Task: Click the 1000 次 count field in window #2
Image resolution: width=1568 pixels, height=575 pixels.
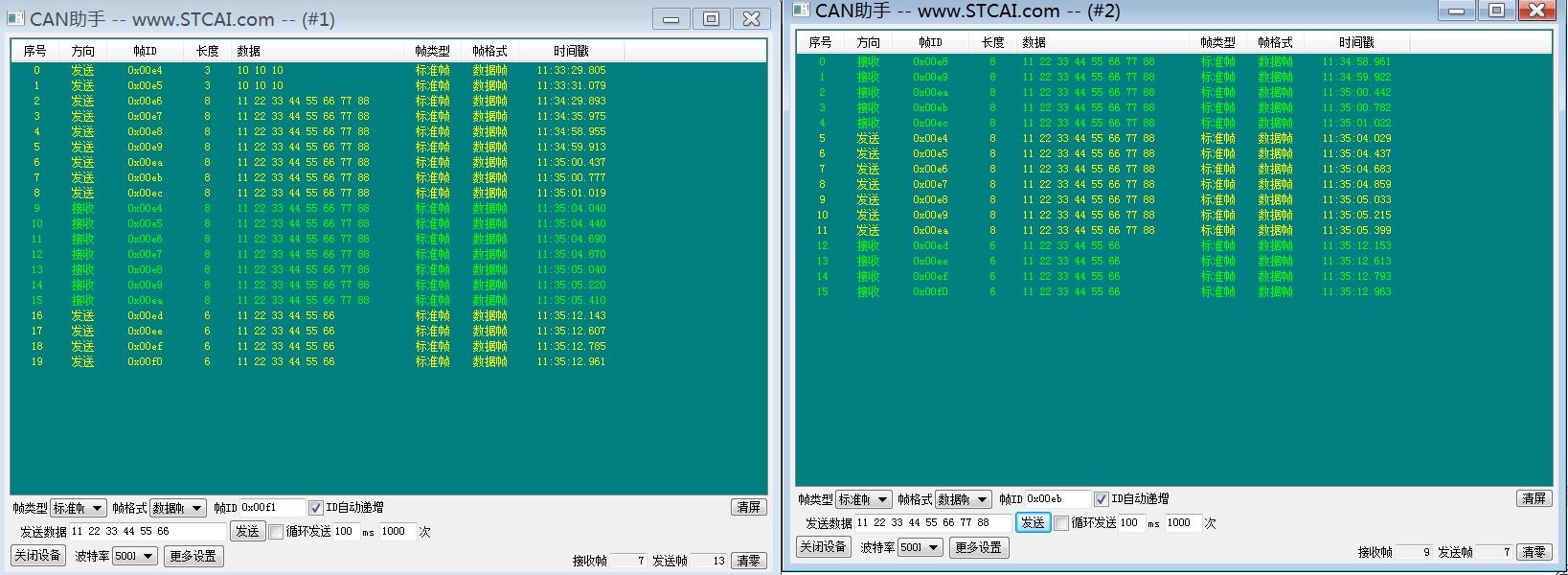Action: (x=1183, y=523)
